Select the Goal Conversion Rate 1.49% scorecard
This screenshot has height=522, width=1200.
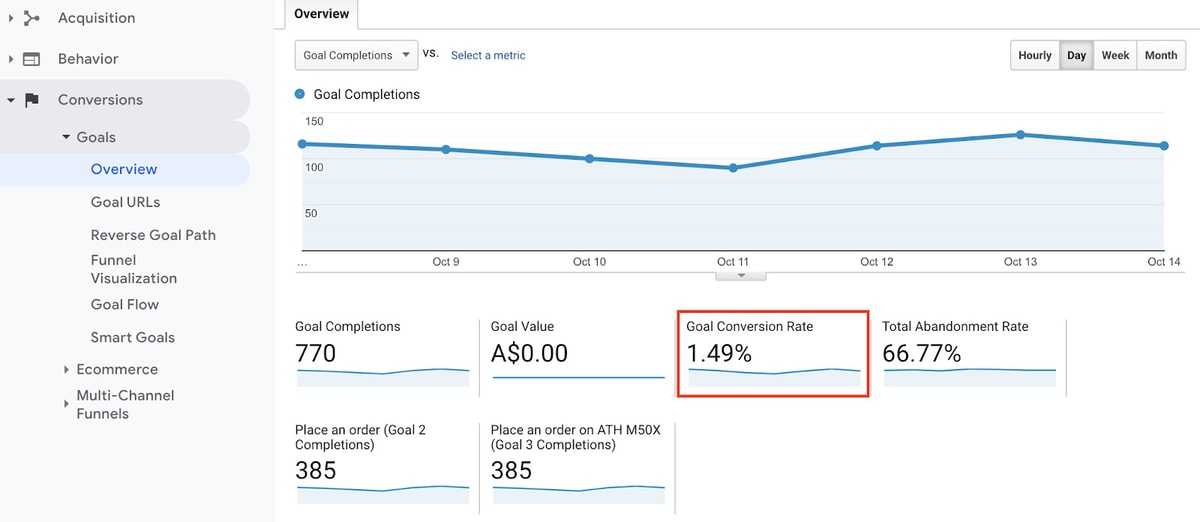pos(773,353)
